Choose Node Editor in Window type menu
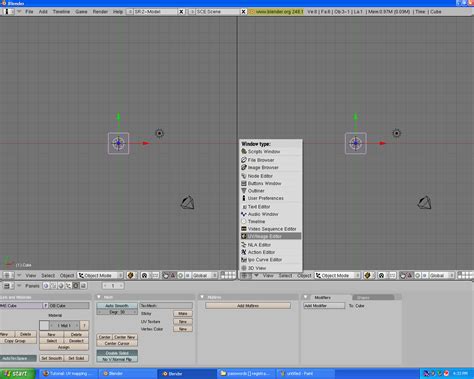Viewport: 474px width, 379px height. click(271, 176)
